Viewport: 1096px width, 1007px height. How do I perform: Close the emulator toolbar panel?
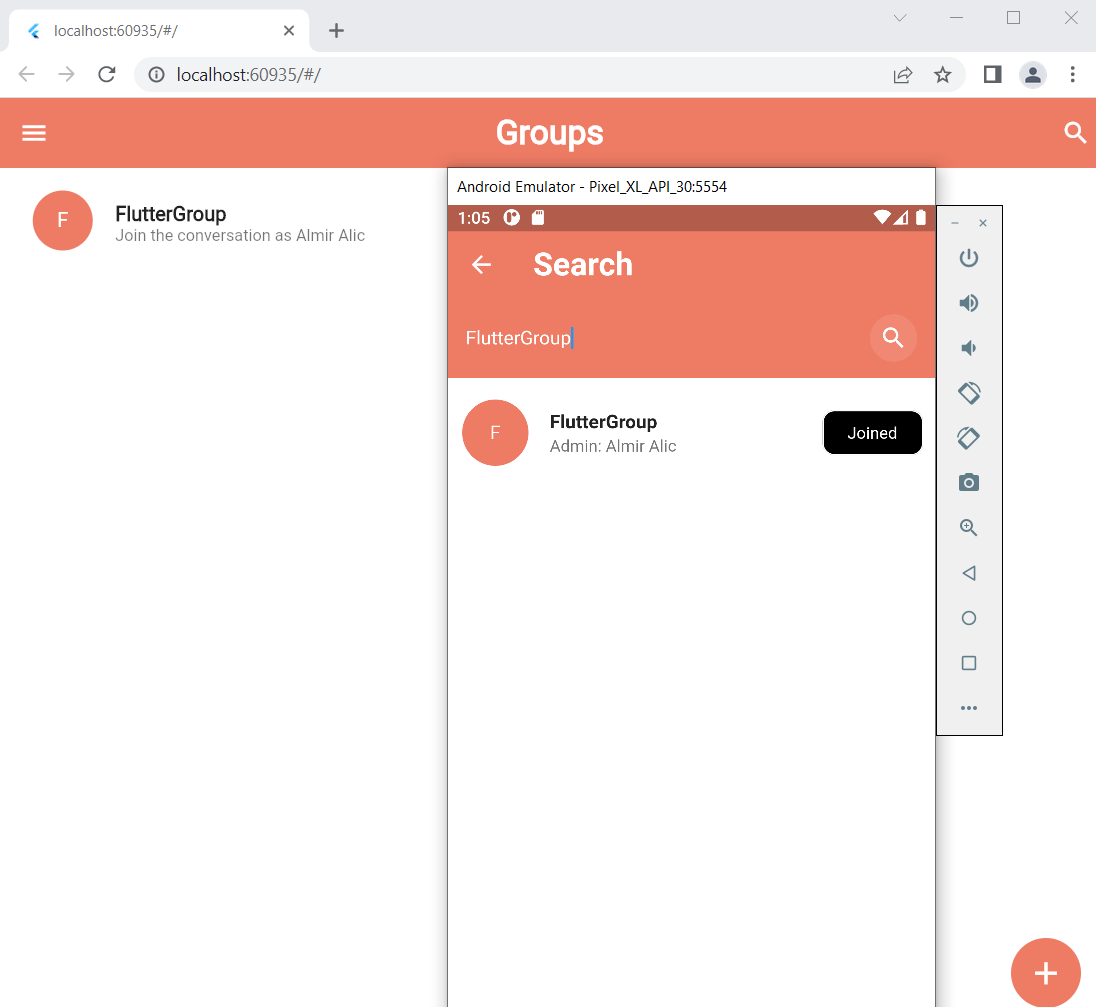pyautogui.click(x=983, y=223)
